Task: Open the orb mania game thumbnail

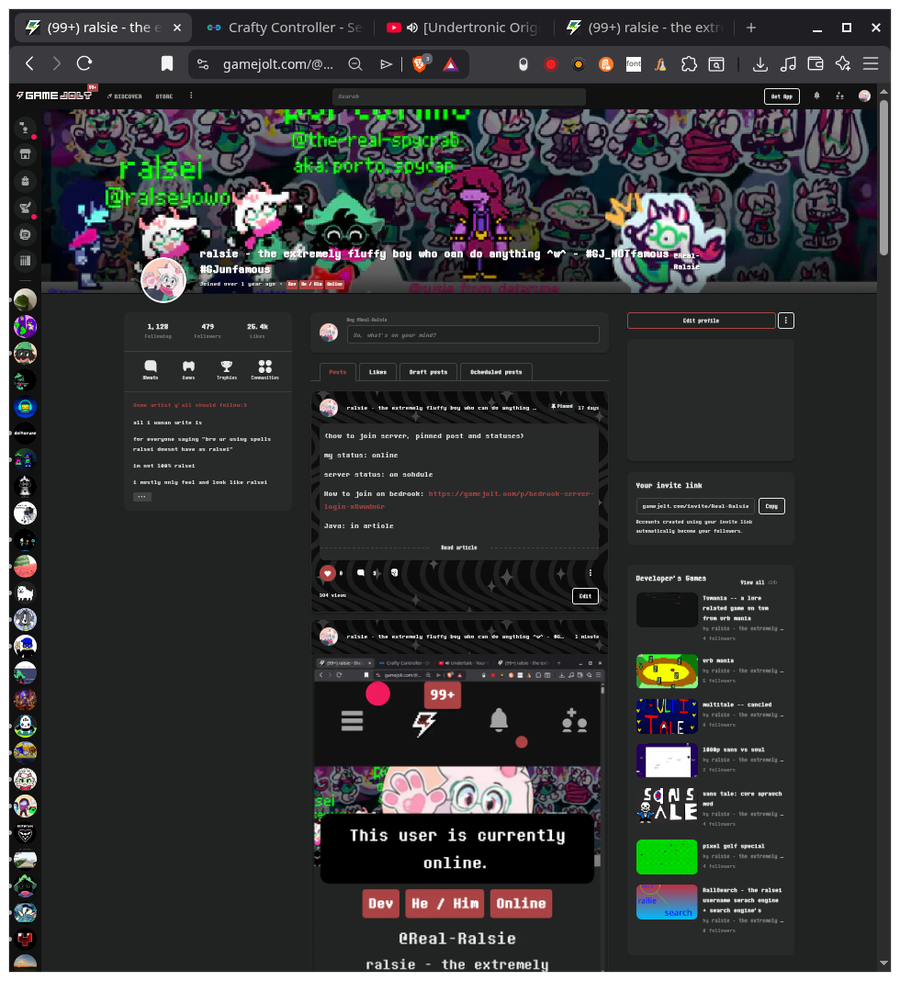Action: pos(667,671)
